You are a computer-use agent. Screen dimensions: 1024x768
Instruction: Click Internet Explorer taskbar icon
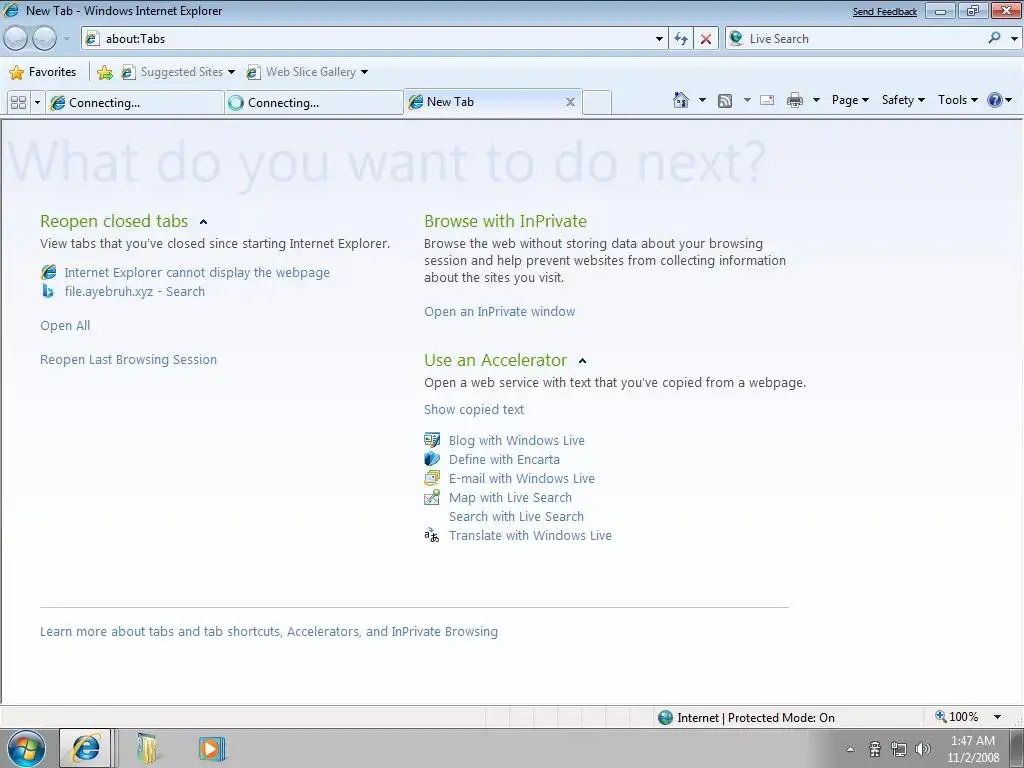click(x=86, y=748)
